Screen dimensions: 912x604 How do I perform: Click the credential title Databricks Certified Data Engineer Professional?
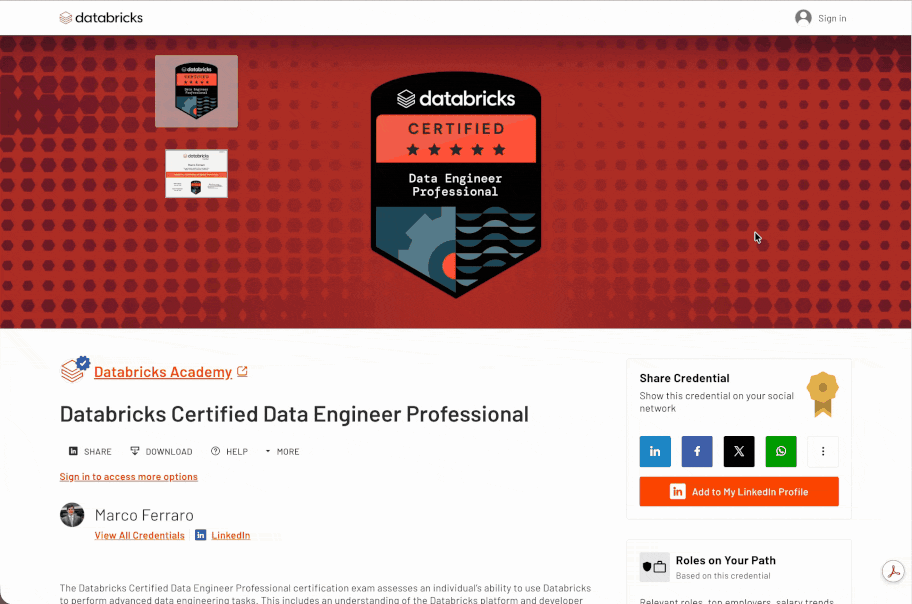(x=294, y=414)
